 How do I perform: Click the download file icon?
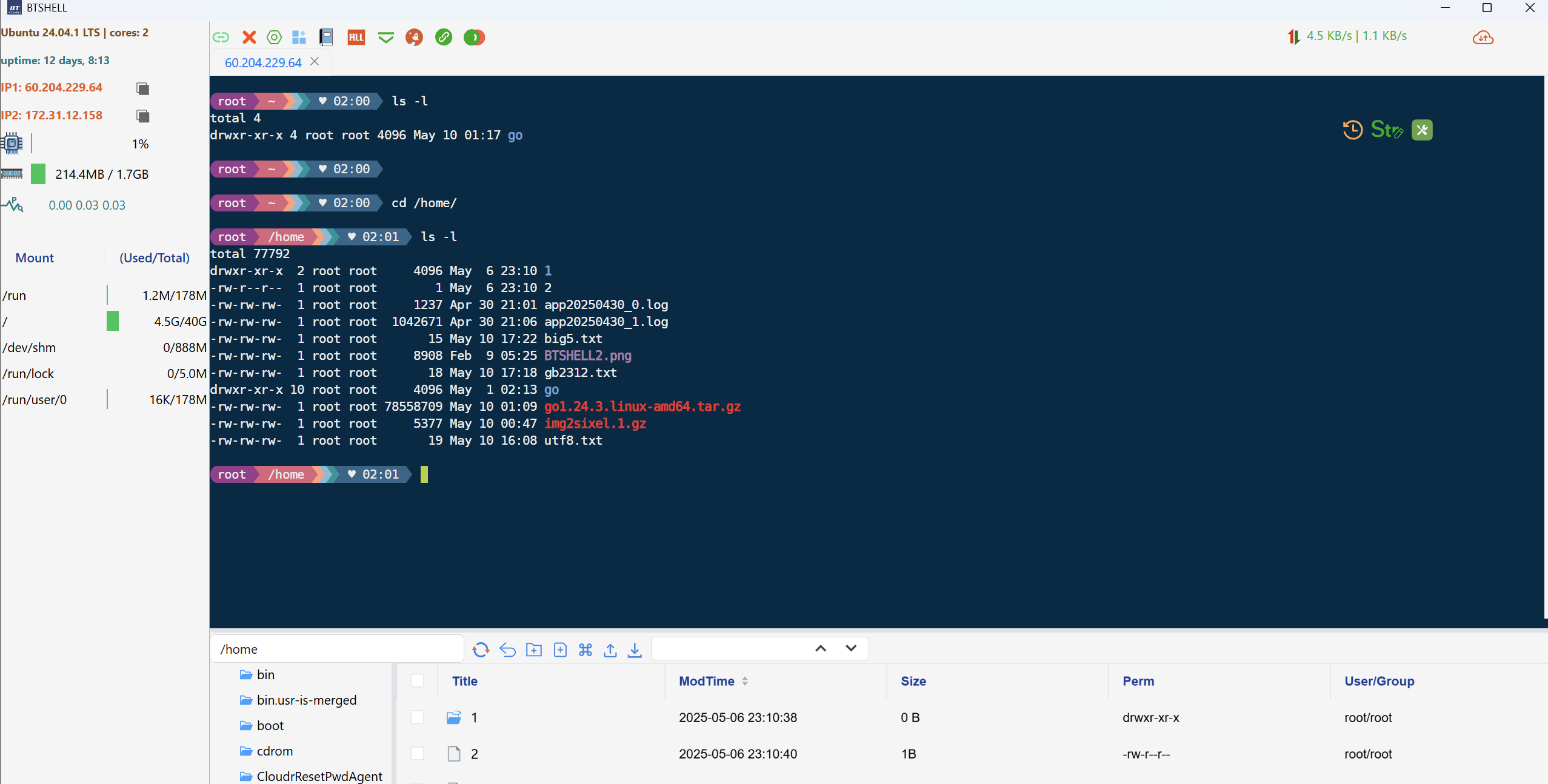tap(634, 649)
